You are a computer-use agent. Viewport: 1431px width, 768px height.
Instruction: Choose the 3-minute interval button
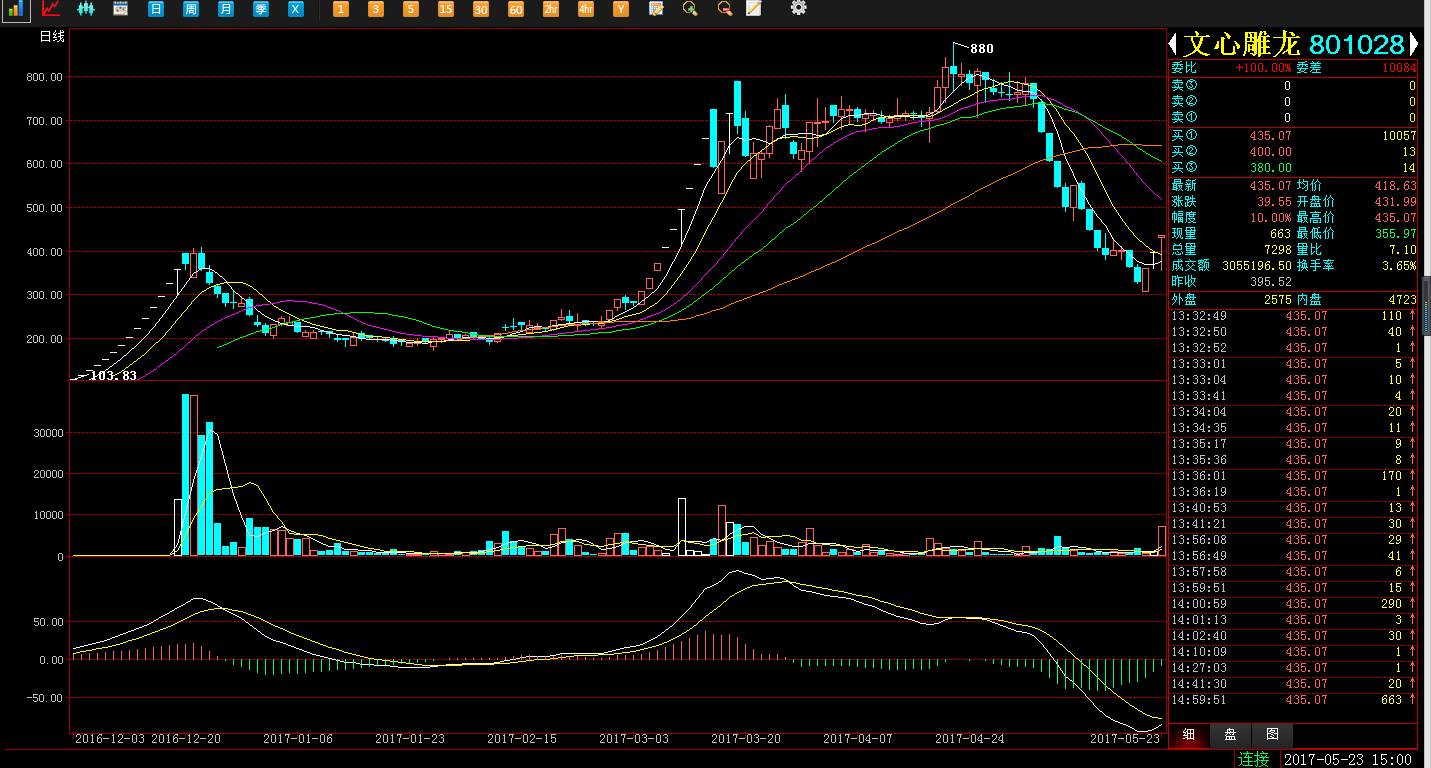375,9
